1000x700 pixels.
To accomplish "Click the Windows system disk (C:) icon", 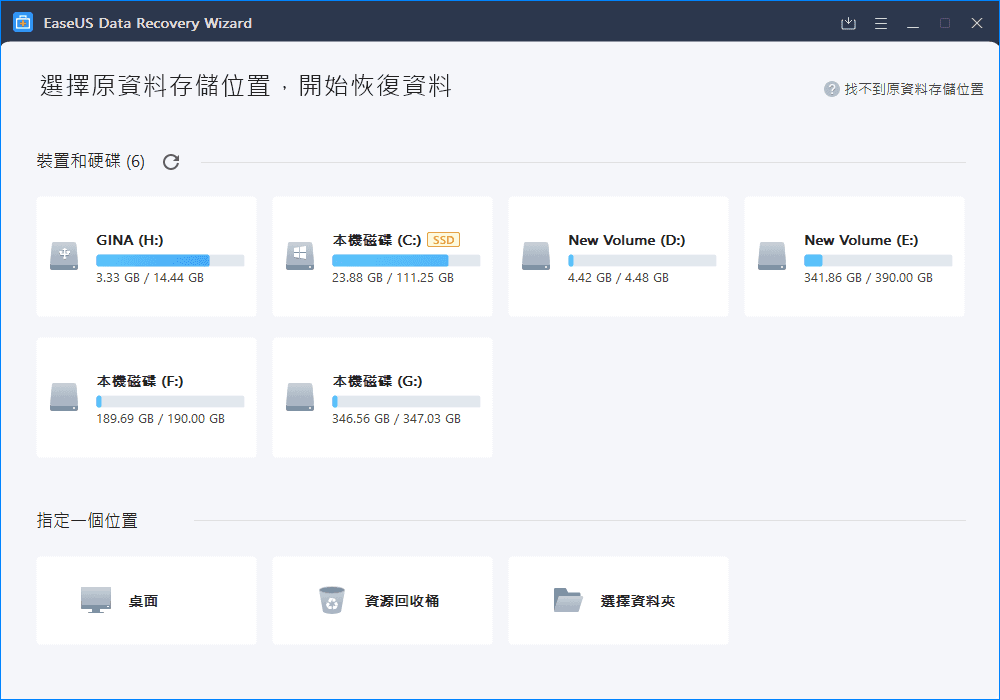I will [x=300, y=256].
